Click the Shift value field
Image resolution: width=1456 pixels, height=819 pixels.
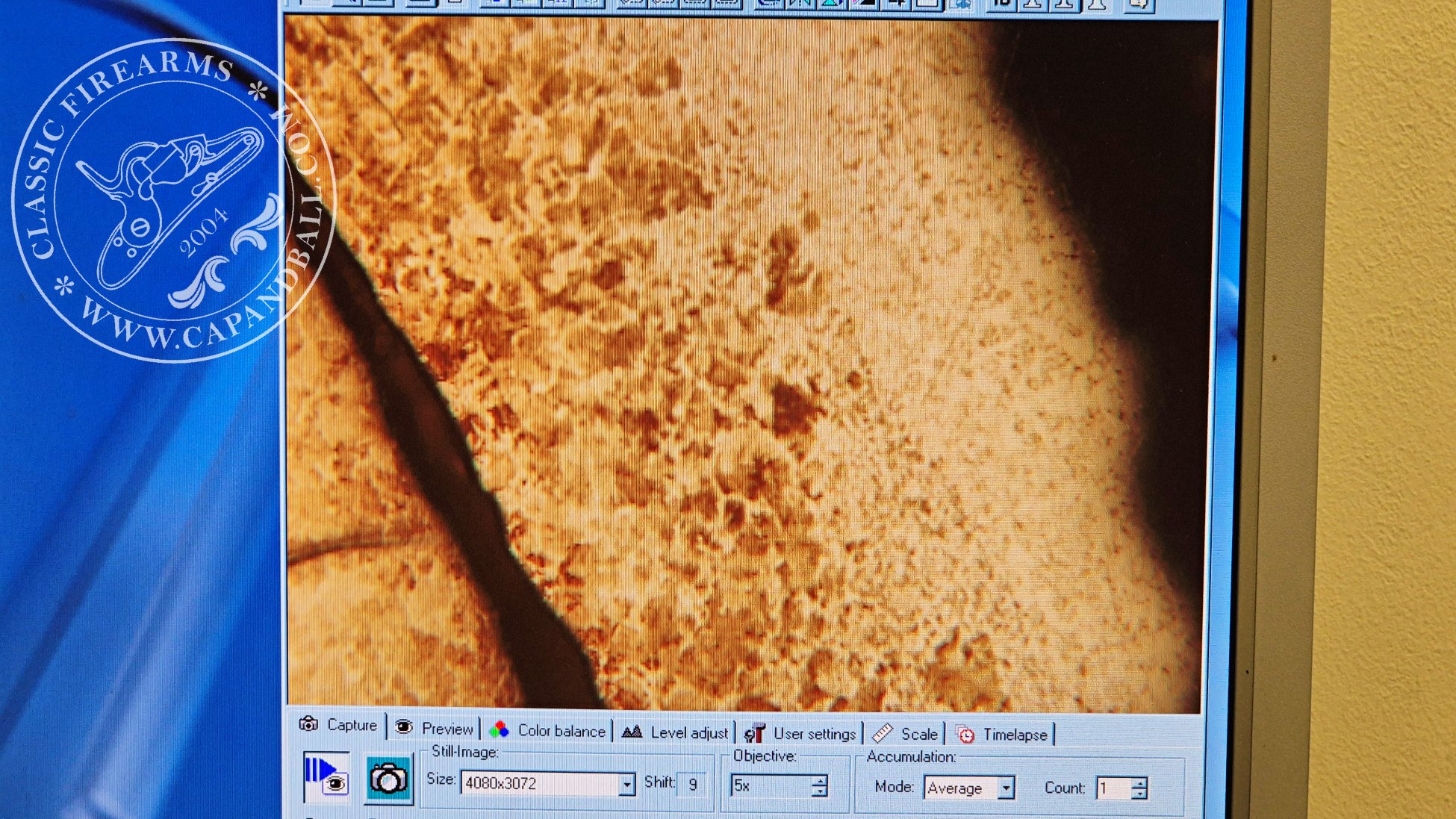(692, 784)
